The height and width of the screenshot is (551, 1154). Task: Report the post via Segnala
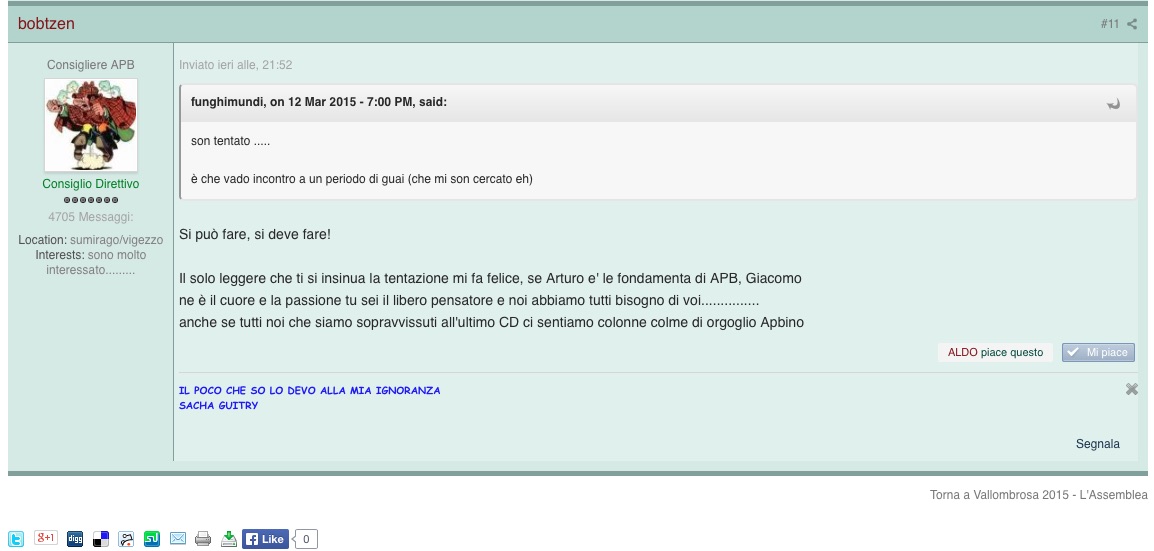coord(1097,443)
